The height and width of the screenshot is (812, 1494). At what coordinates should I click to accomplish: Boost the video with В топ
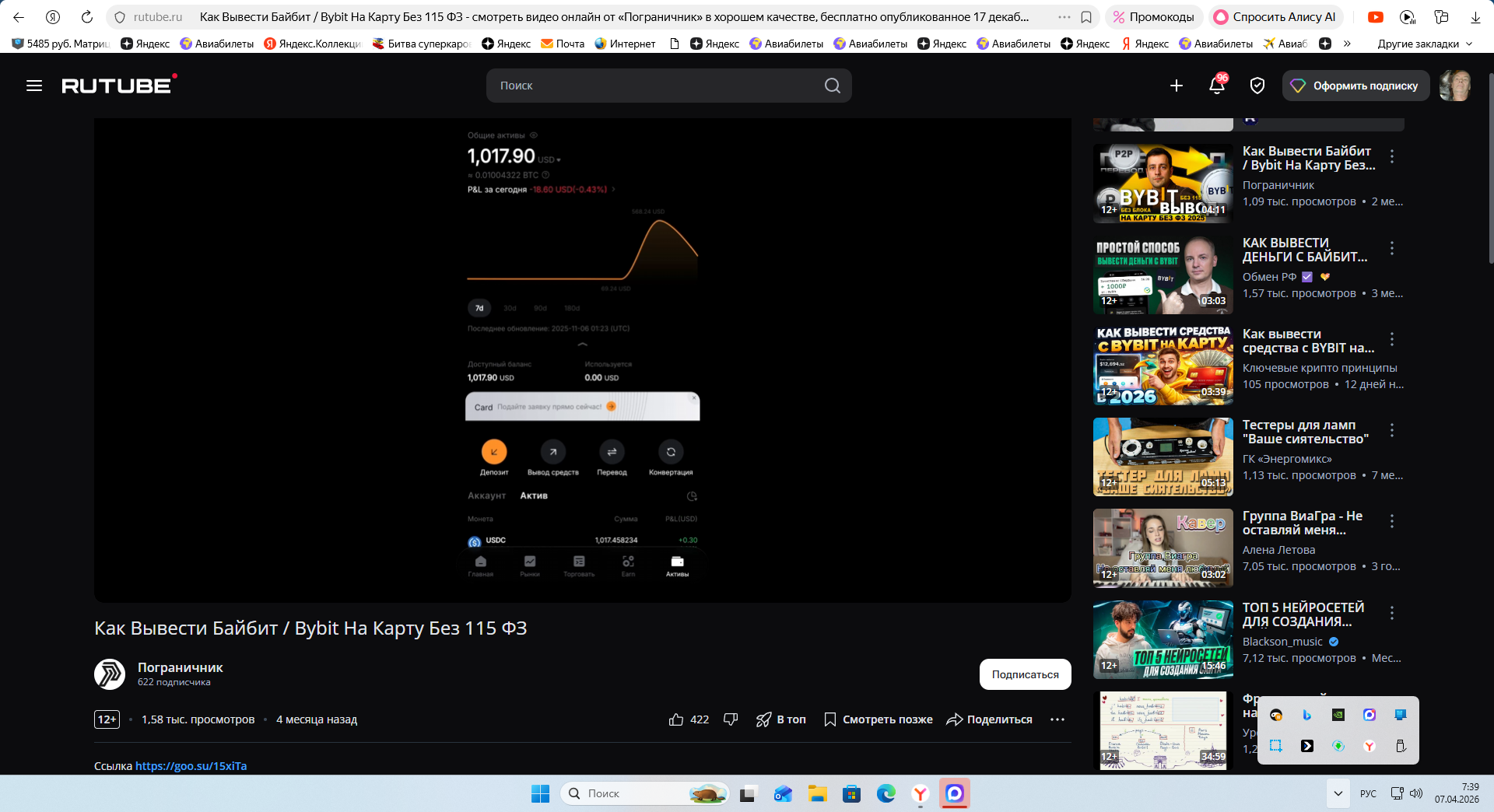(781, 719)
